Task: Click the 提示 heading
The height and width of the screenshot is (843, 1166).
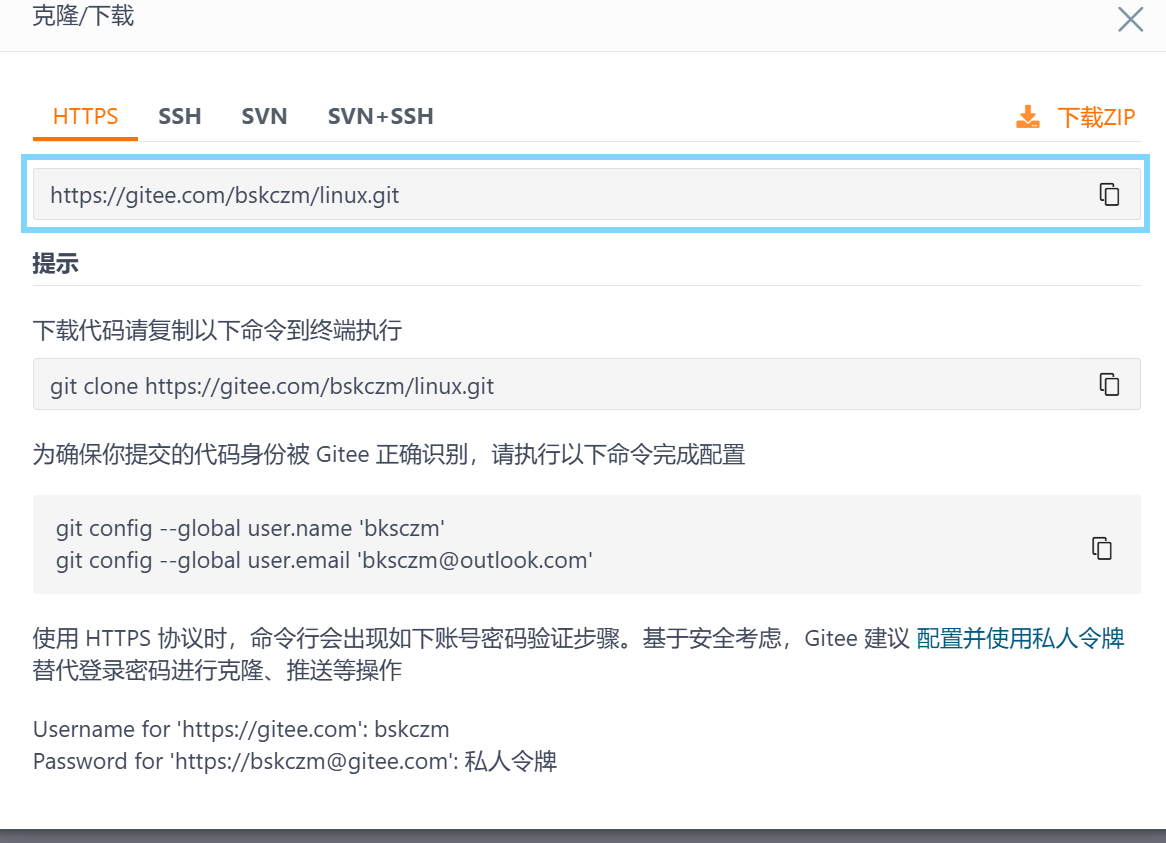Action: click(56, 263)
